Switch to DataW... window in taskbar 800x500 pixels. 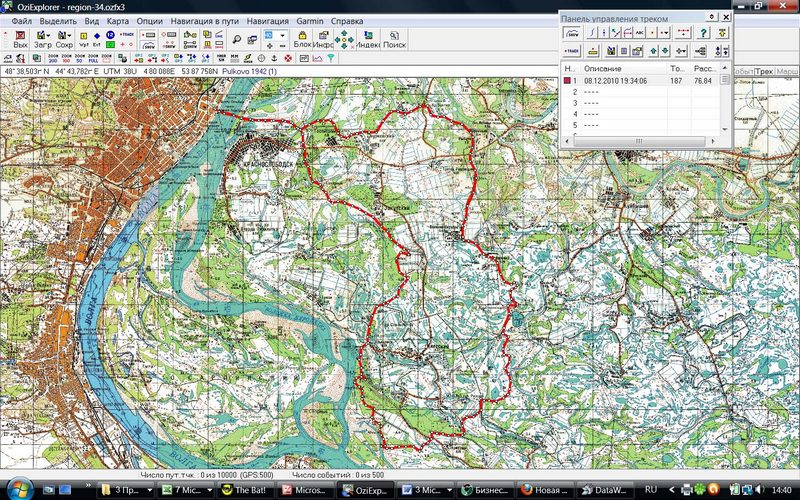605,490
